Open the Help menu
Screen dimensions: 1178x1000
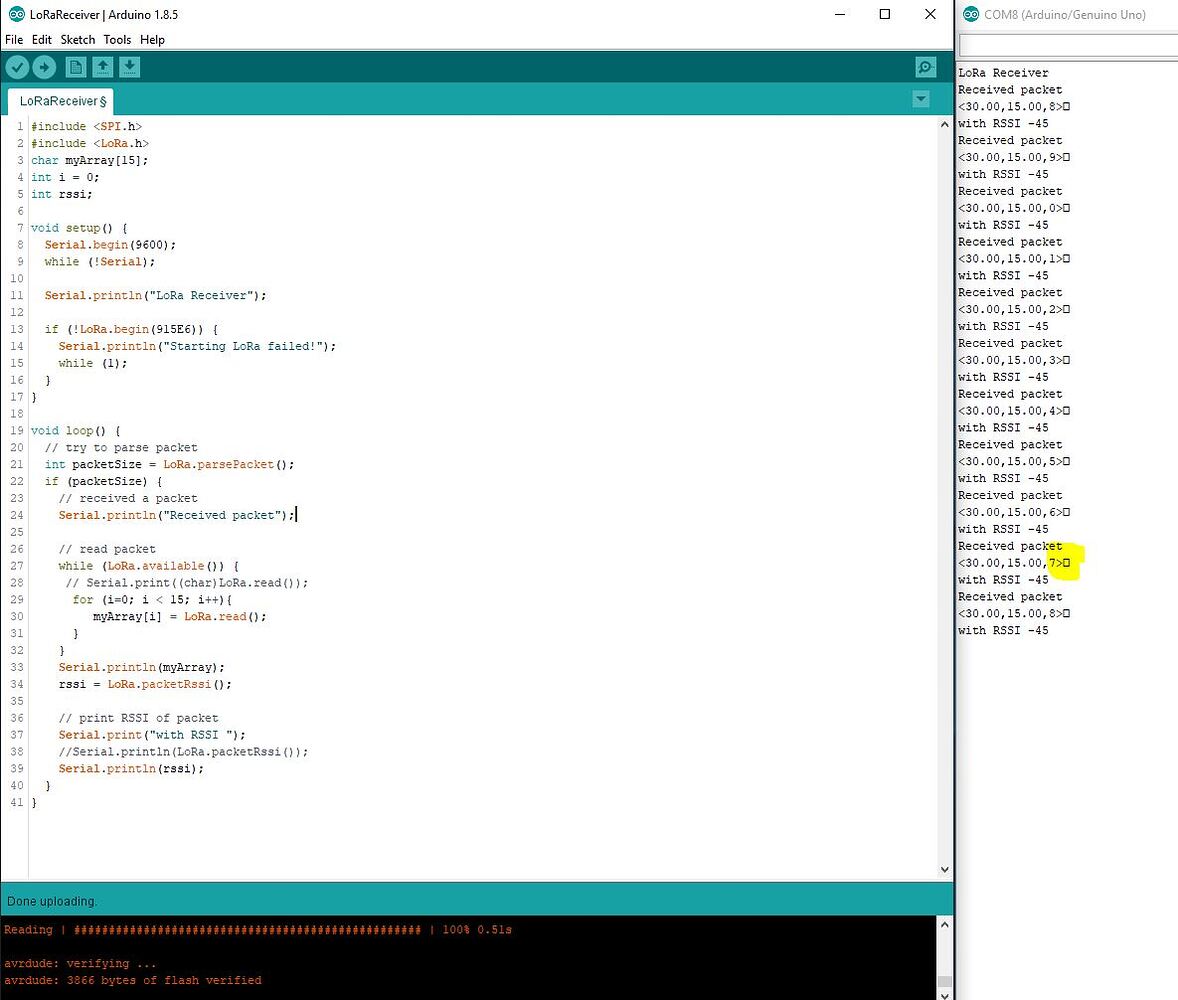click(152, 40)
